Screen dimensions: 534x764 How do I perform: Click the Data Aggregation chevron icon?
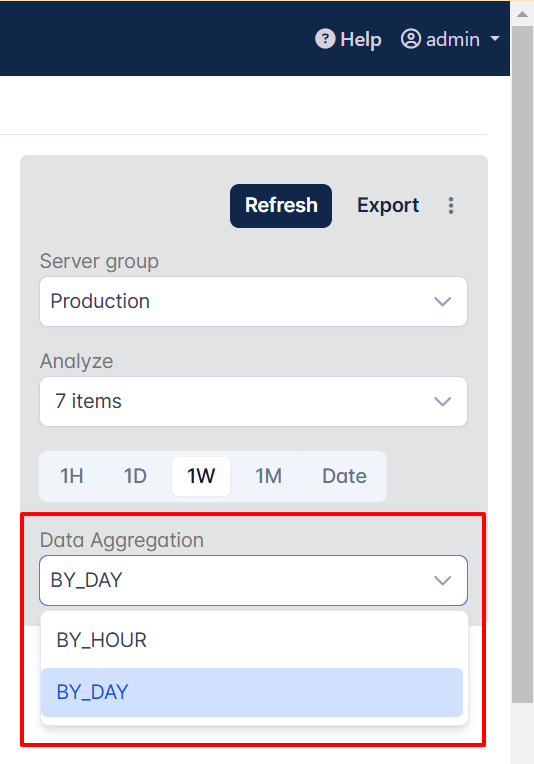tap(442, 580)
